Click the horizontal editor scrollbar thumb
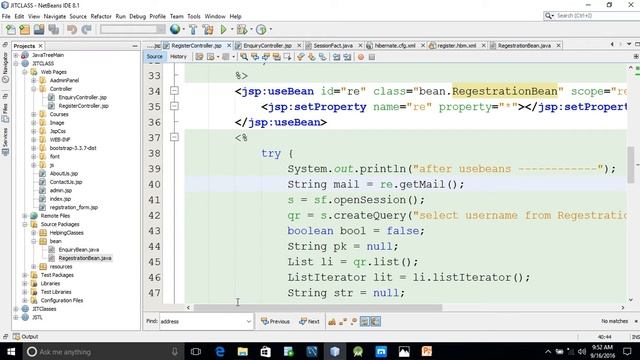 coord(318,307)
